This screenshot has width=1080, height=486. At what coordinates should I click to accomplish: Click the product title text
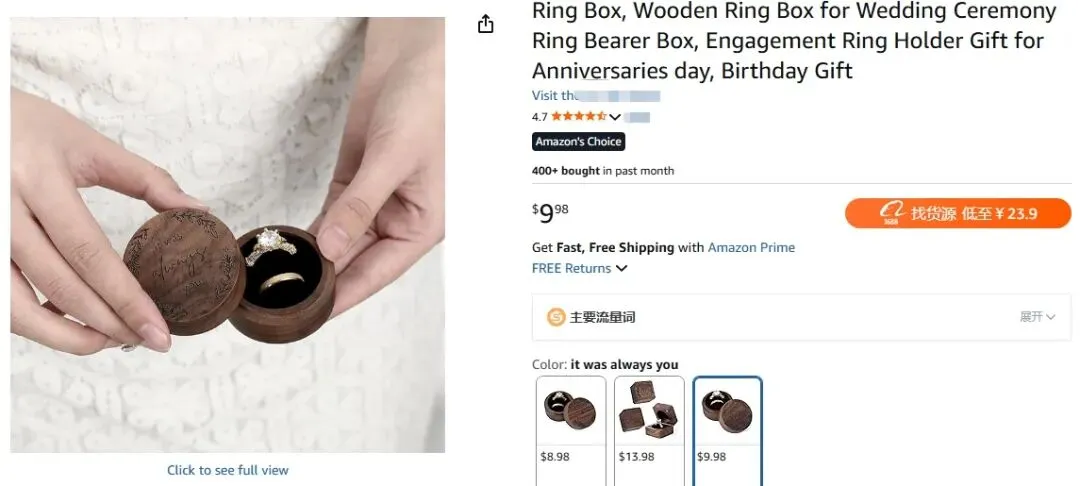point(794,41)
